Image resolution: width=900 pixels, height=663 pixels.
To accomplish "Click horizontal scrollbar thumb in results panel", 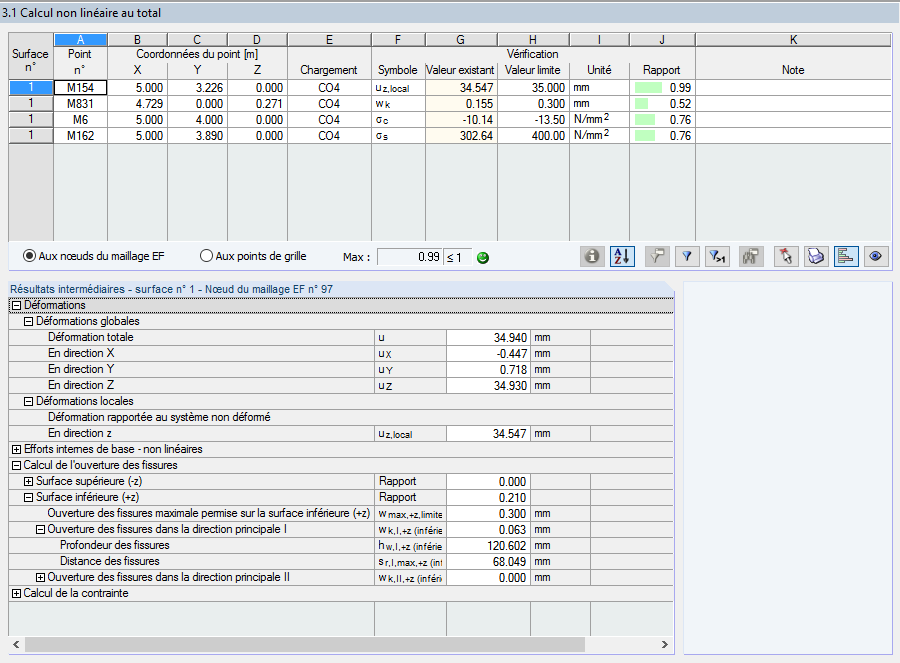I will coord(304,645).
